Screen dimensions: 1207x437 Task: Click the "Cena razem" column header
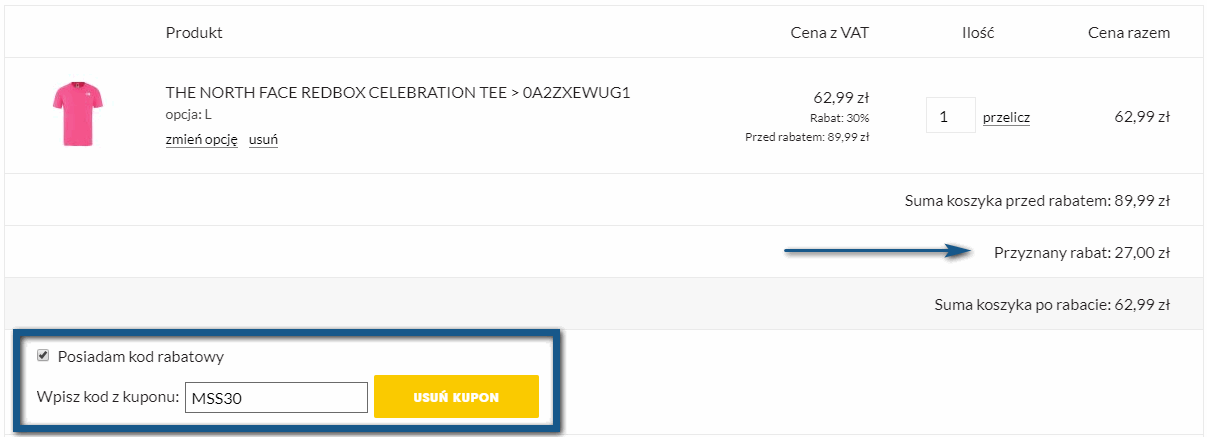coord(1128,33)
